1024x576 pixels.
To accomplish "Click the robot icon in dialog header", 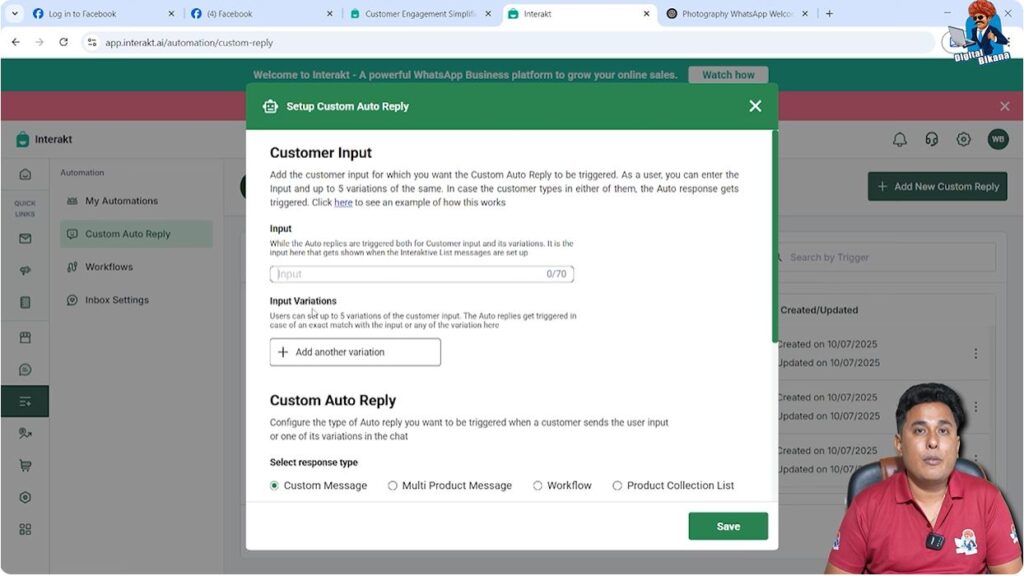I will [x=270, y=106].
